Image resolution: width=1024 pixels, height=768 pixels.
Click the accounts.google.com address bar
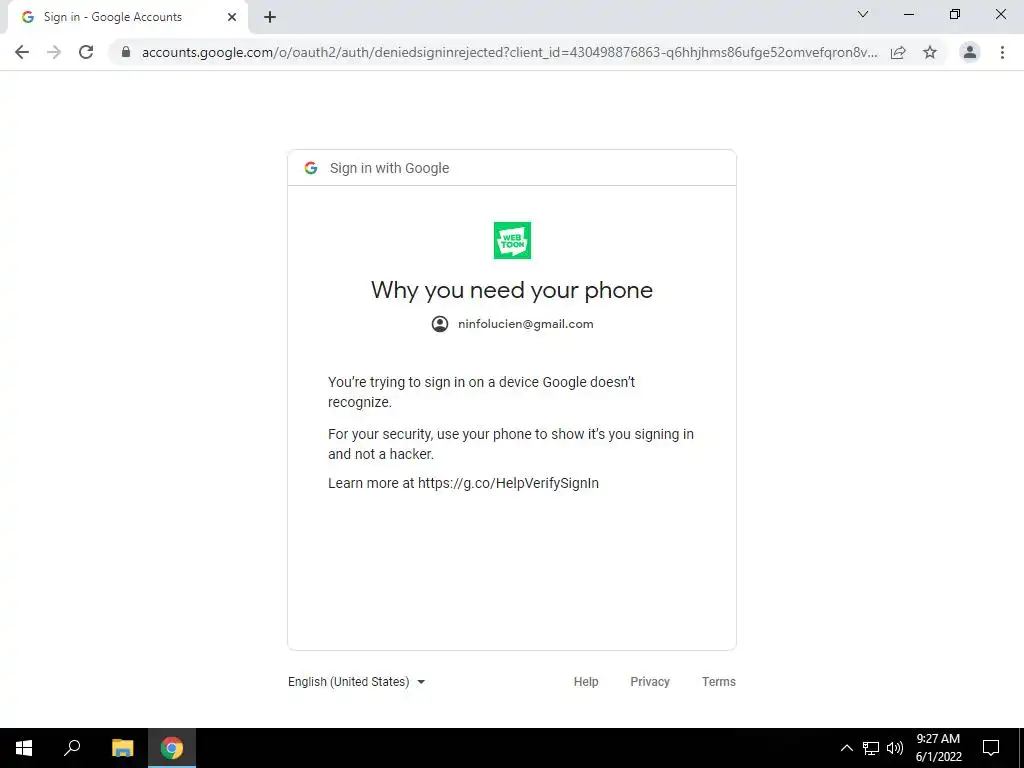(x=509, y=52)
